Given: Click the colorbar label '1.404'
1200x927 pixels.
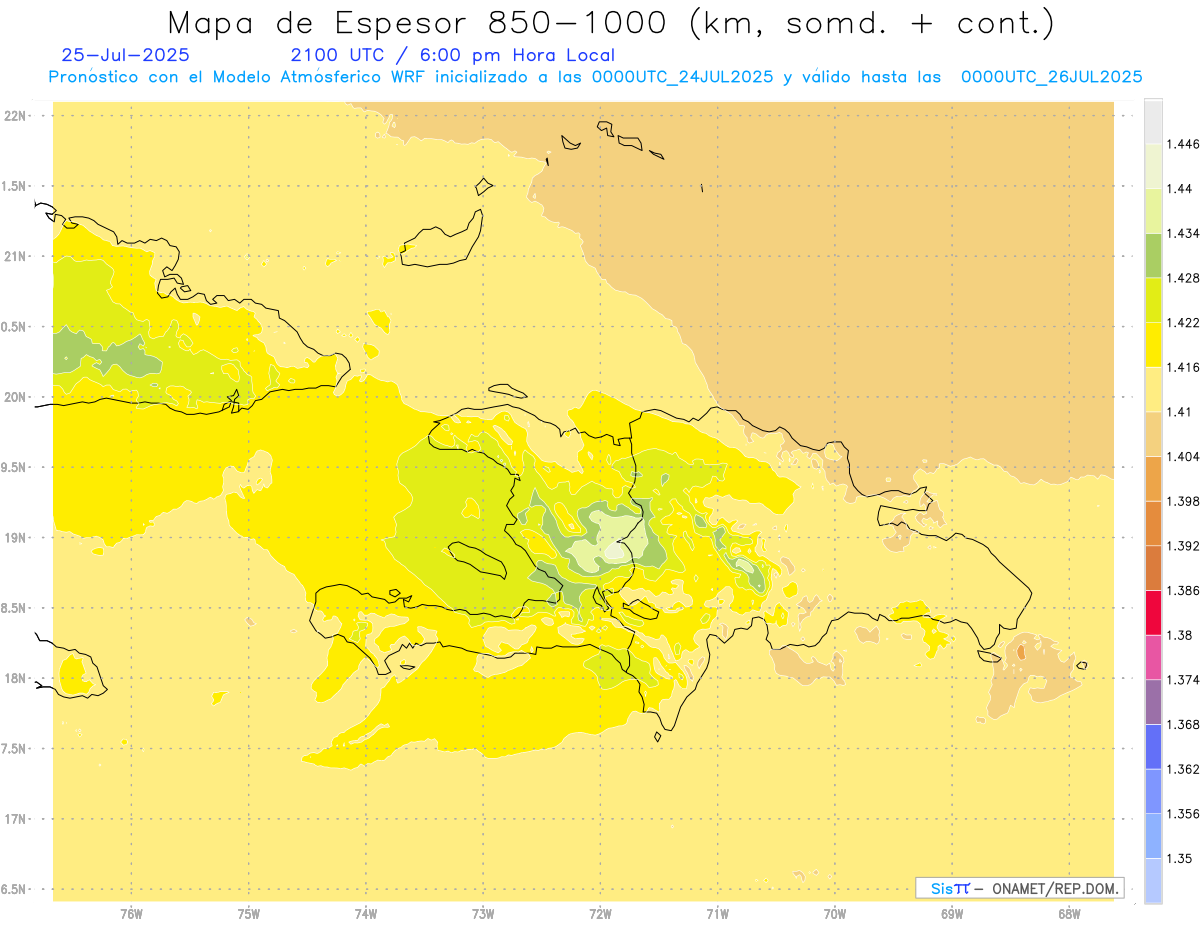Looking at the screenshot, I should pos(1182,456).
